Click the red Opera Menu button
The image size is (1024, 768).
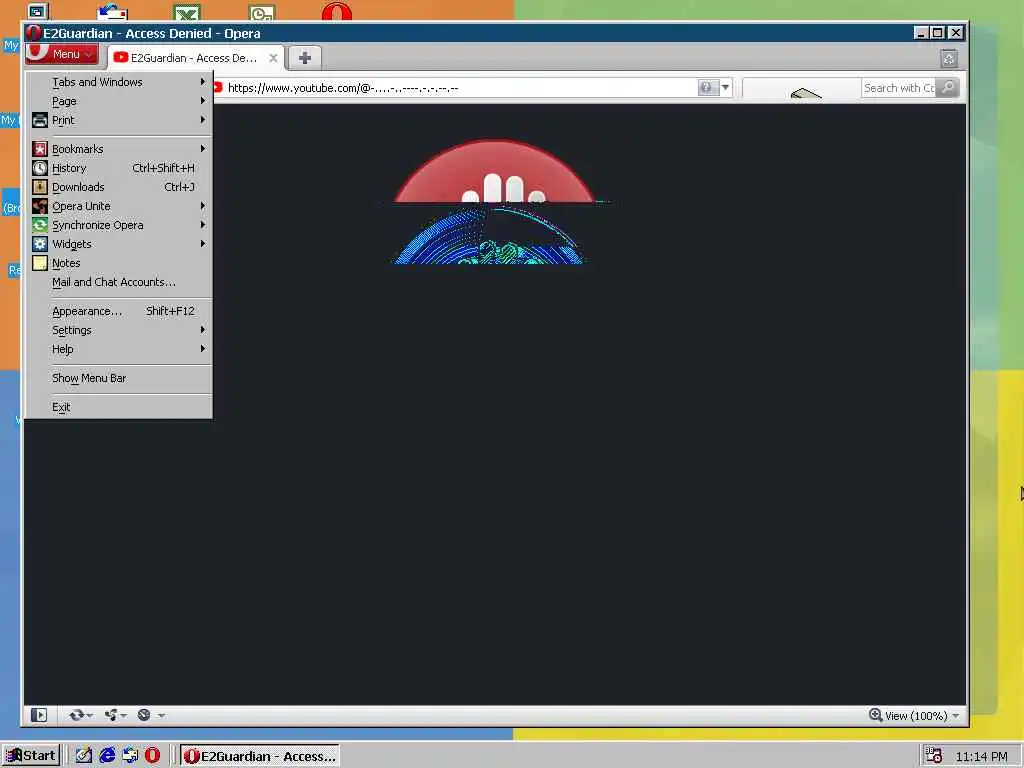(62, 54)
